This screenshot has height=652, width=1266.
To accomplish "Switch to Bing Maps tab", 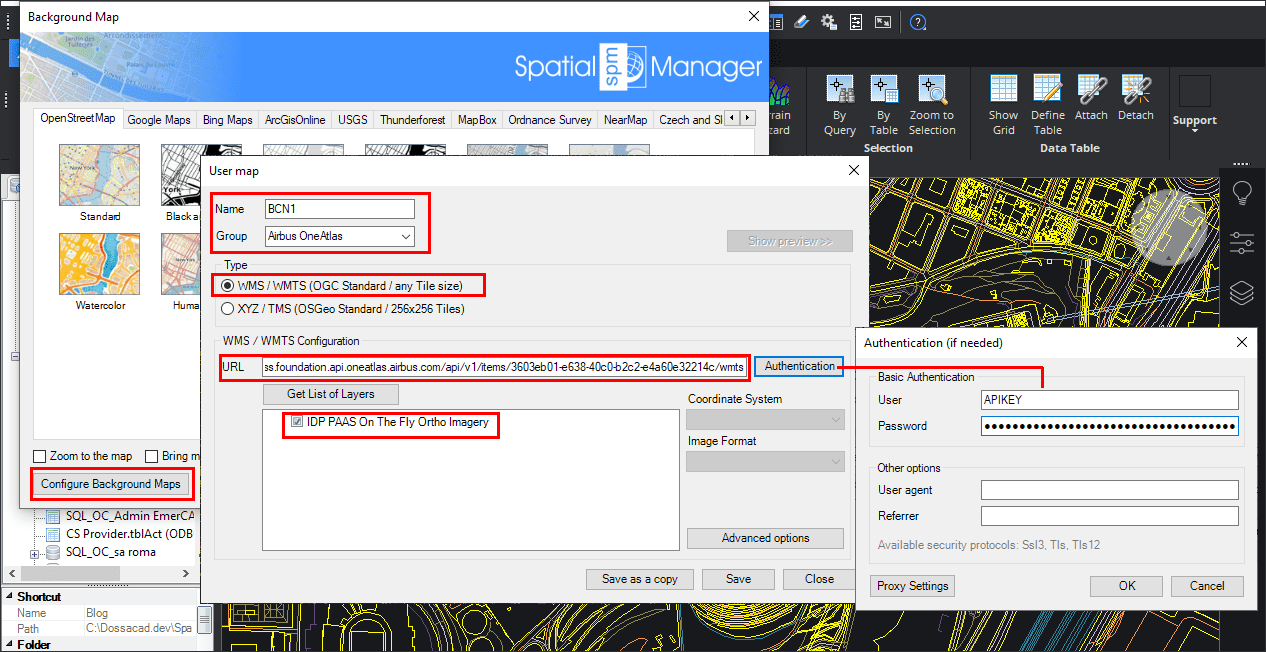I will click(227, 120).
